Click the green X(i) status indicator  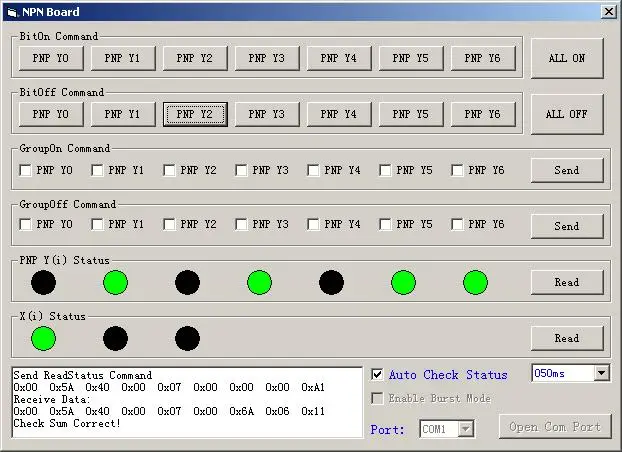pyautogui.click(x=43, y=338)
